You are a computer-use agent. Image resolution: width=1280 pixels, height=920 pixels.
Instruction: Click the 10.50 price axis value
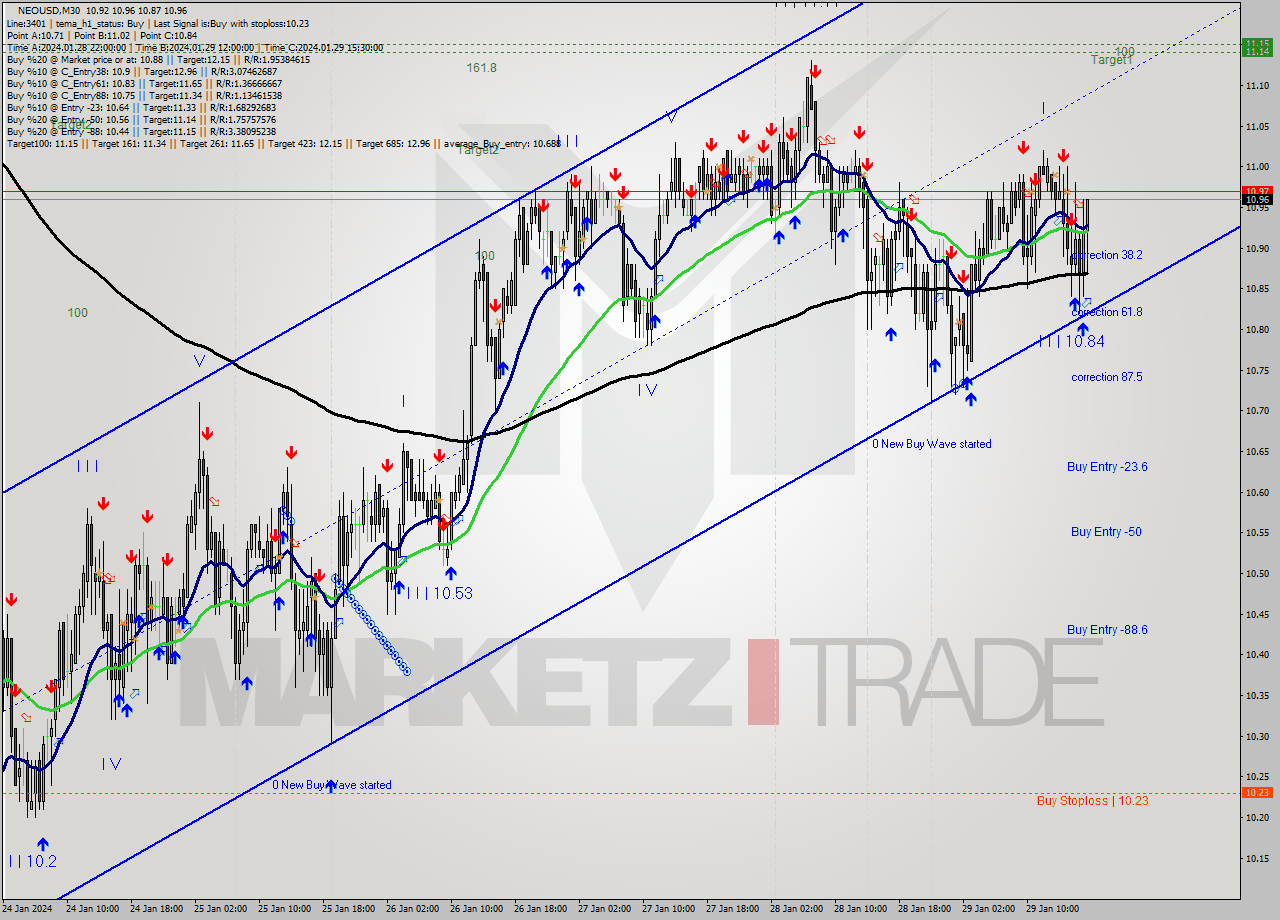(x=1258, y=574)
